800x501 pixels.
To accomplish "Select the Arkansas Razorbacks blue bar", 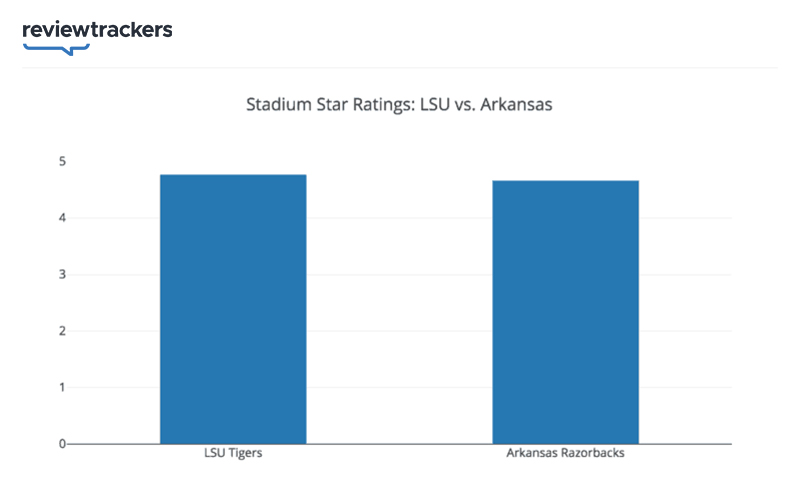I will (565, 312).
